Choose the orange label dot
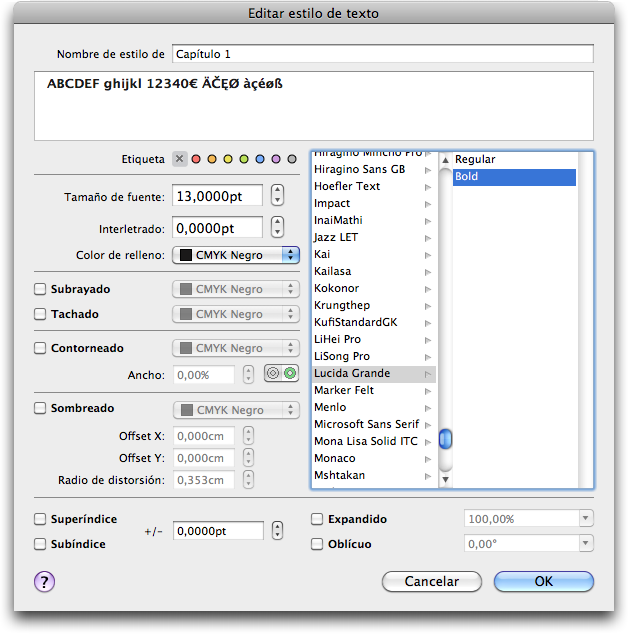 (212, 159)
